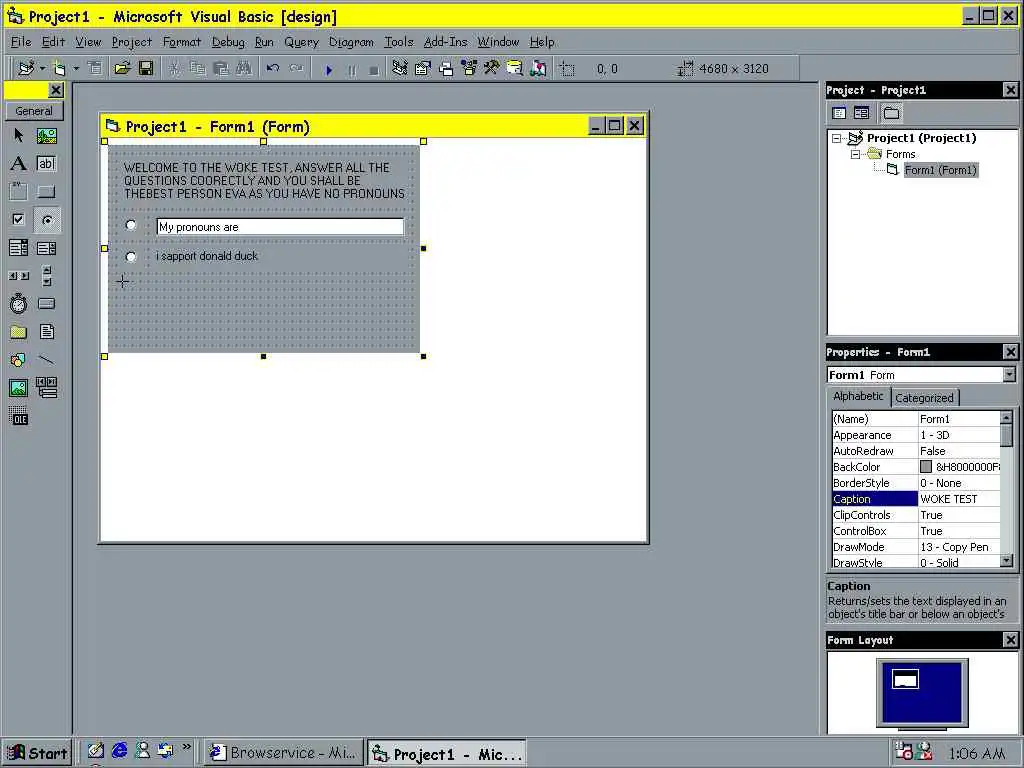Image resolution: width=1024 pixels, height=768 pixels.
Task: Select the Data control tool
Action: 46,387
